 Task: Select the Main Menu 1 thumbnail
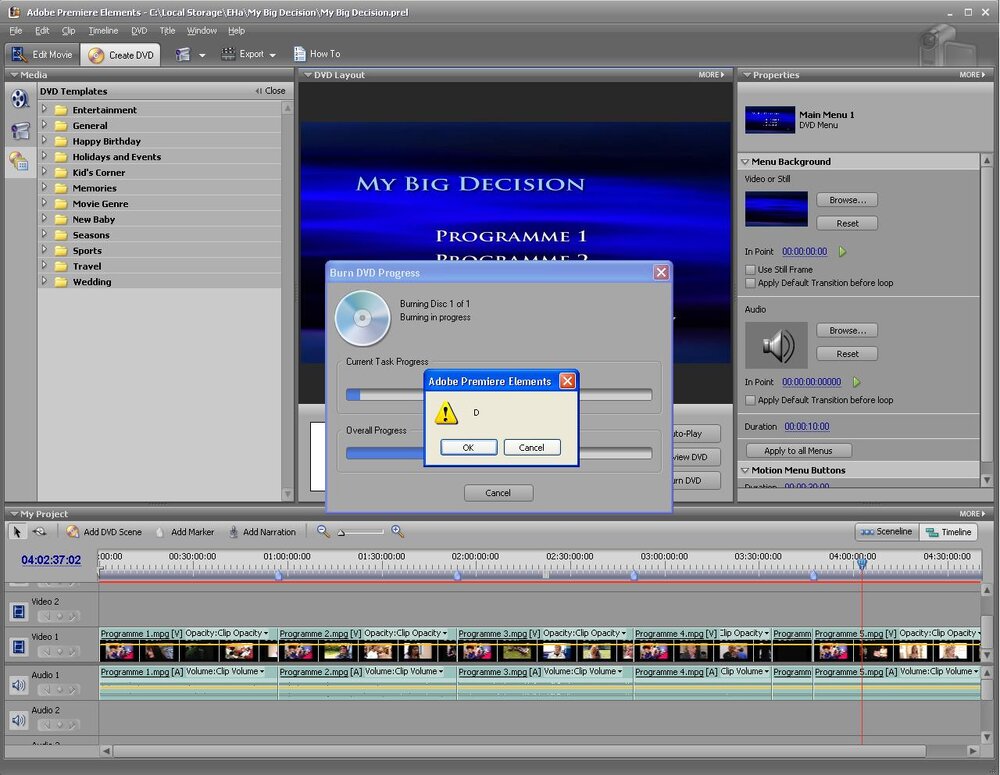770,119
